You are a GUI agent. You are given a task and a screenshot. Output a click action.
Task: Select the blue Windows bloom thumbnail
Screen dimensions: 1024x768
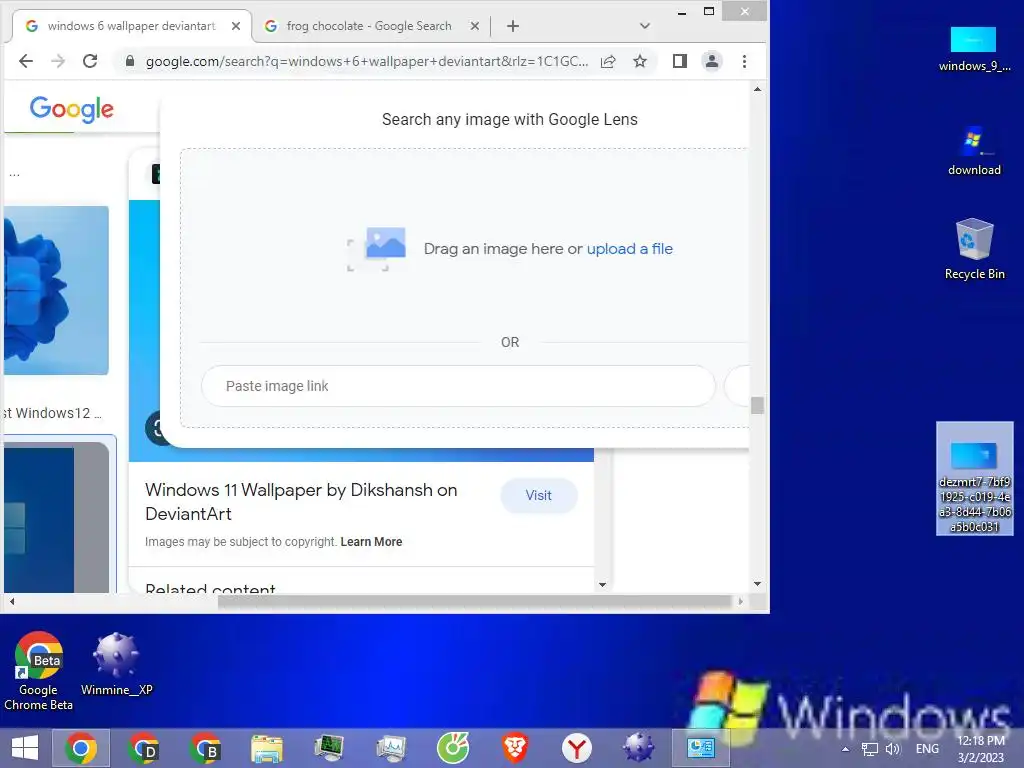point(56,291)
